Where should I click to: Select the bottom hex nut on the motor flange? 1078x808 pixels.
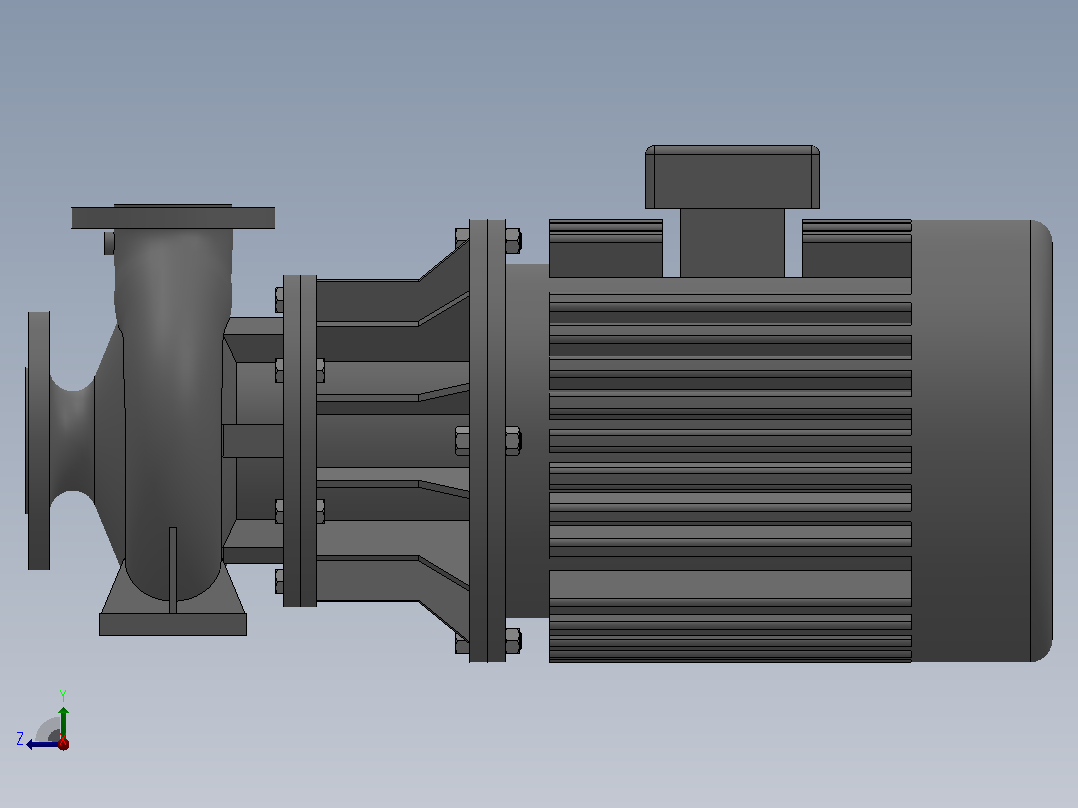pyautogui.click(x=513, y=640)
